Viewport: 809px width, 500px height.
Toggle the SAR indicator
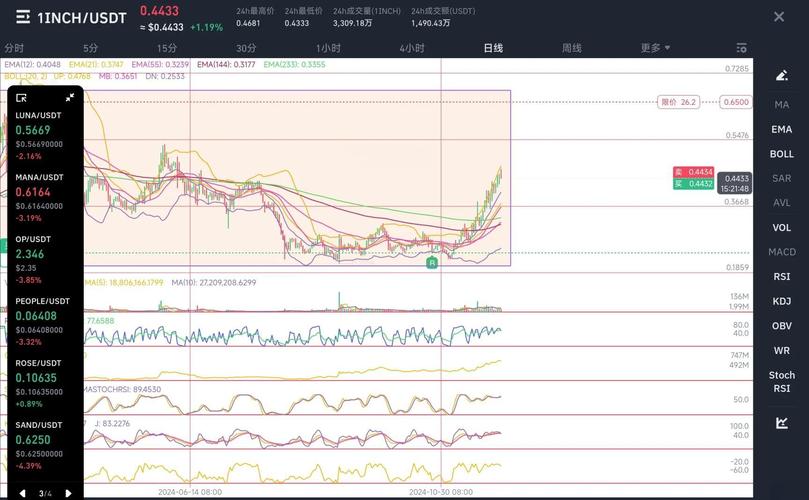tap(782, 179)
